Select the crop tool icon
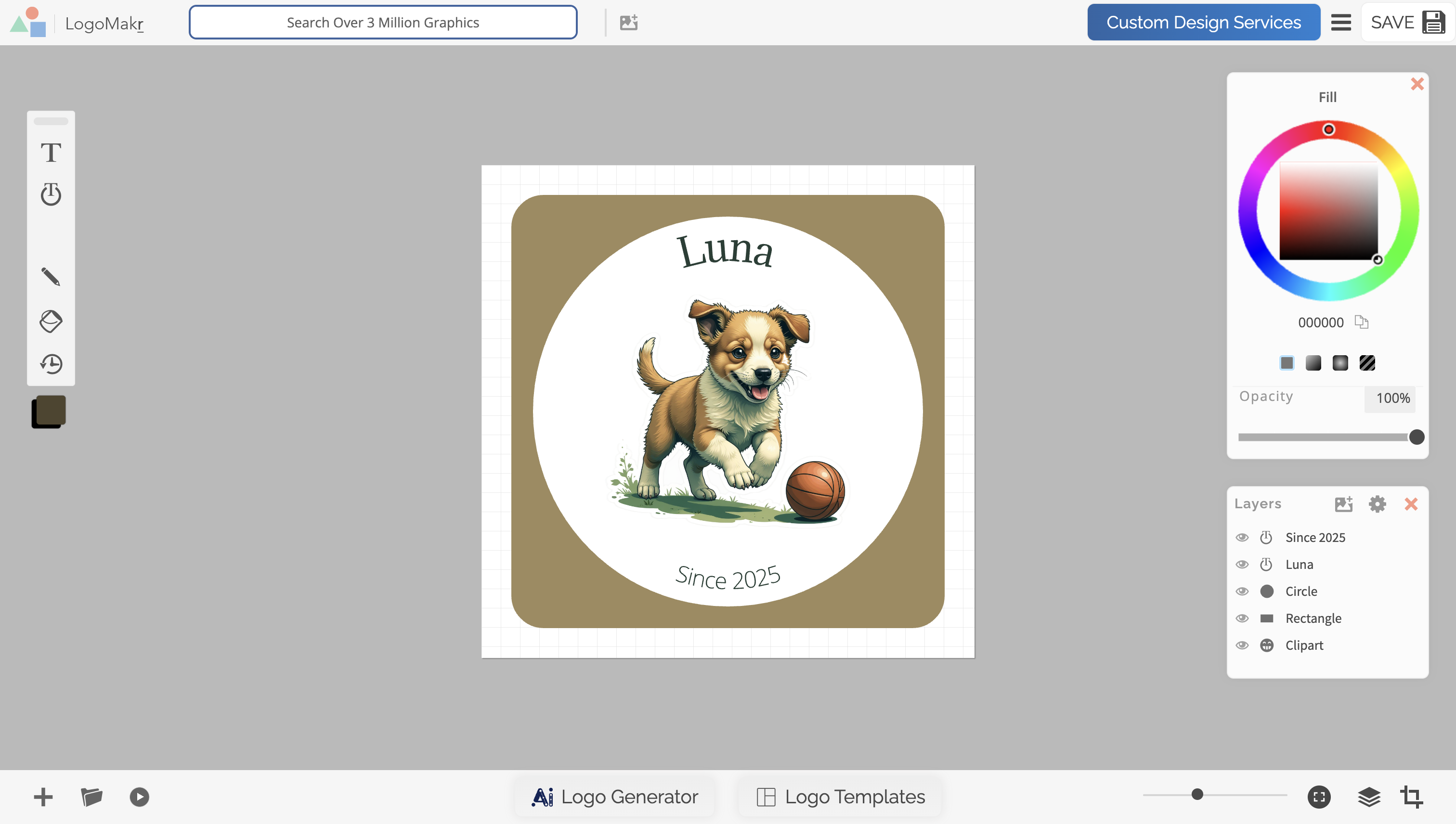The height and width of the screenshot is (824, 1456). [x=1412, y=797]
